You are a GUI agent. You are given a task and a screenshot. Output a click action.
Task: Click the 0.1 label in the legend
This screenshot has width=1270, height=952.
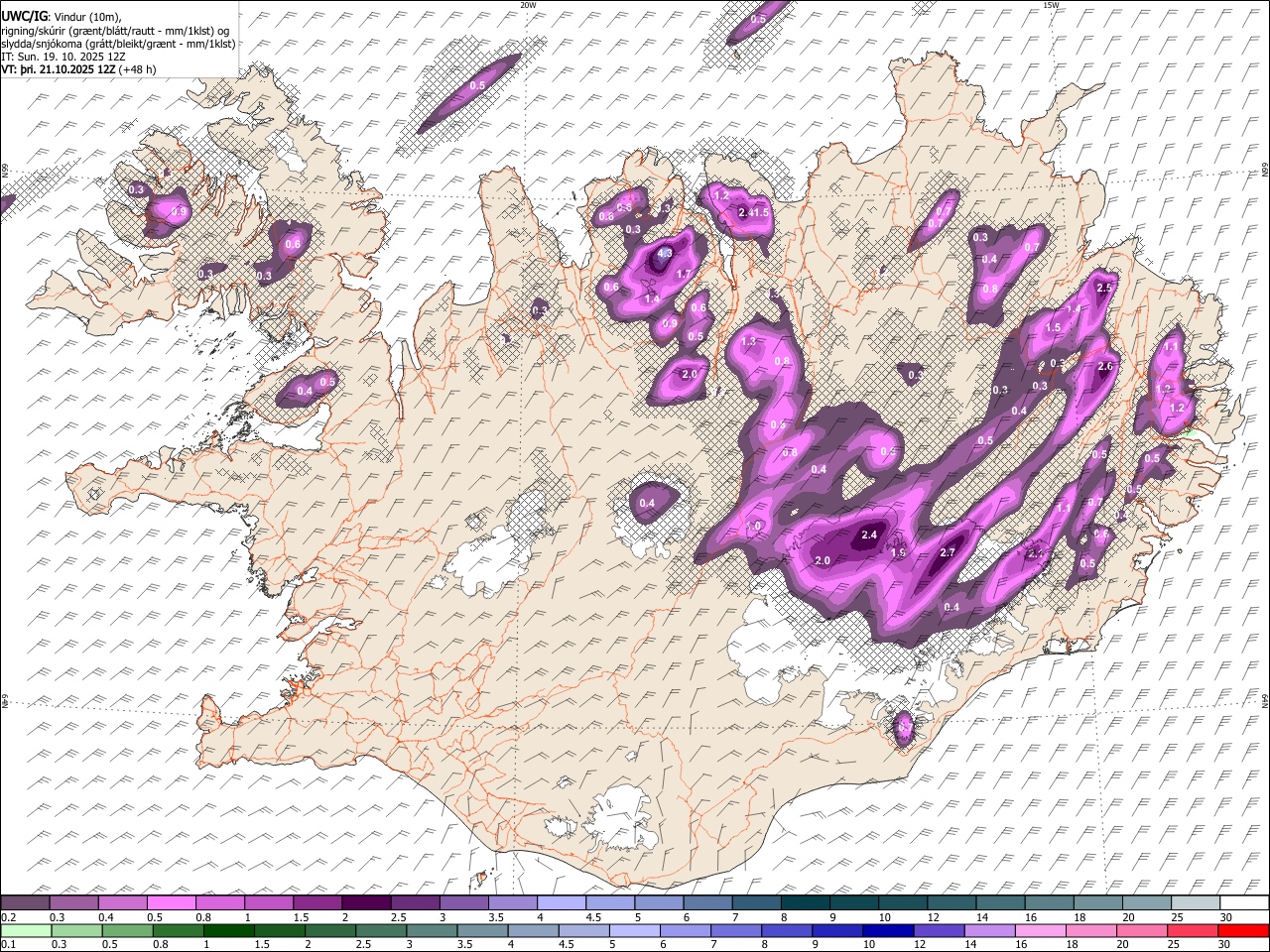(8, 944)
